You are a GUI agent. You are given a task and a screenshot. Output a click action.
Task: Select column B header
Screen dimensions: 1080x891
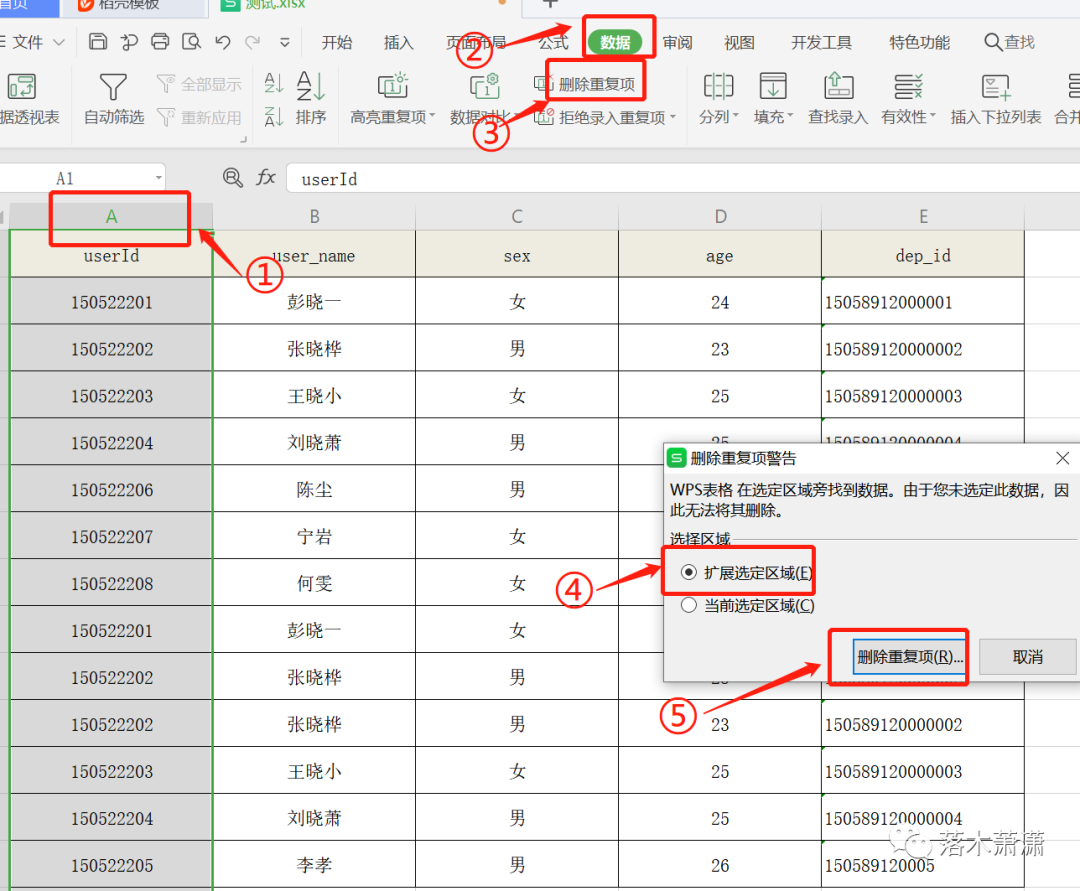click(x=314, y=216)
